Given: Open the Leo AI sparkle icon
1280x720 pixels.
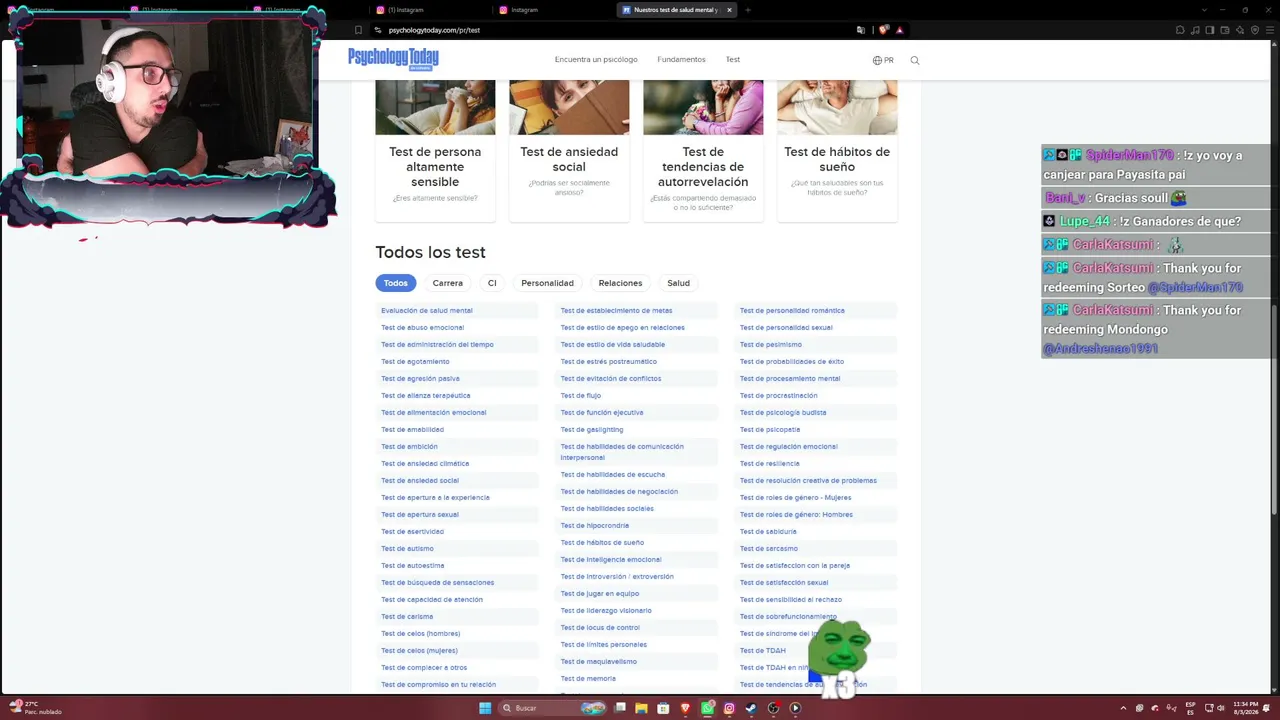Looking at the screenshot, I should tap(1240, 30).
